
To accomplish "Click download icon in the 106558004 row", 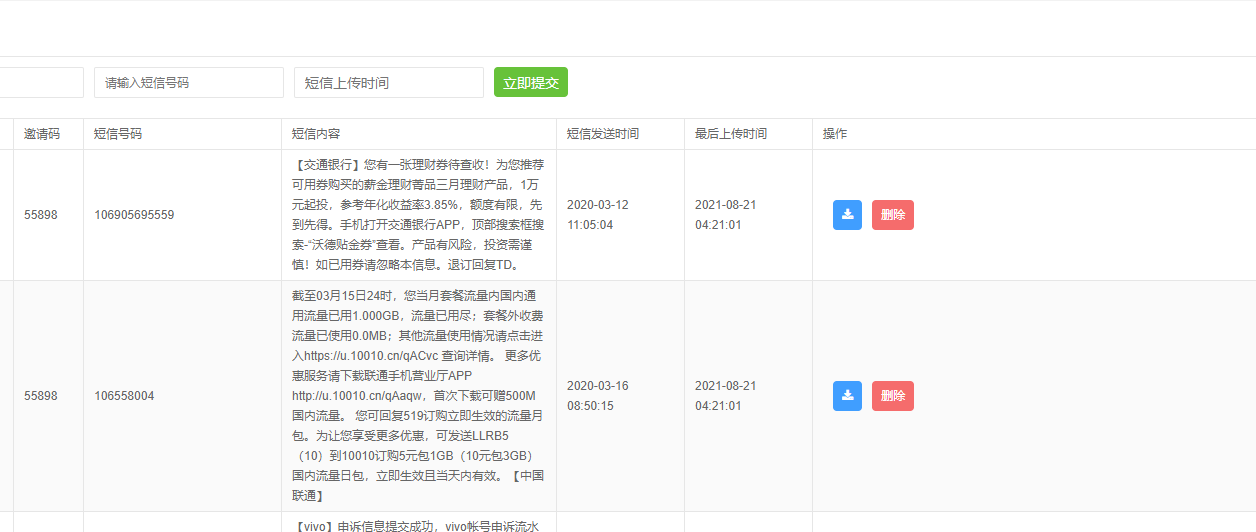I will (x=847, y=396).
